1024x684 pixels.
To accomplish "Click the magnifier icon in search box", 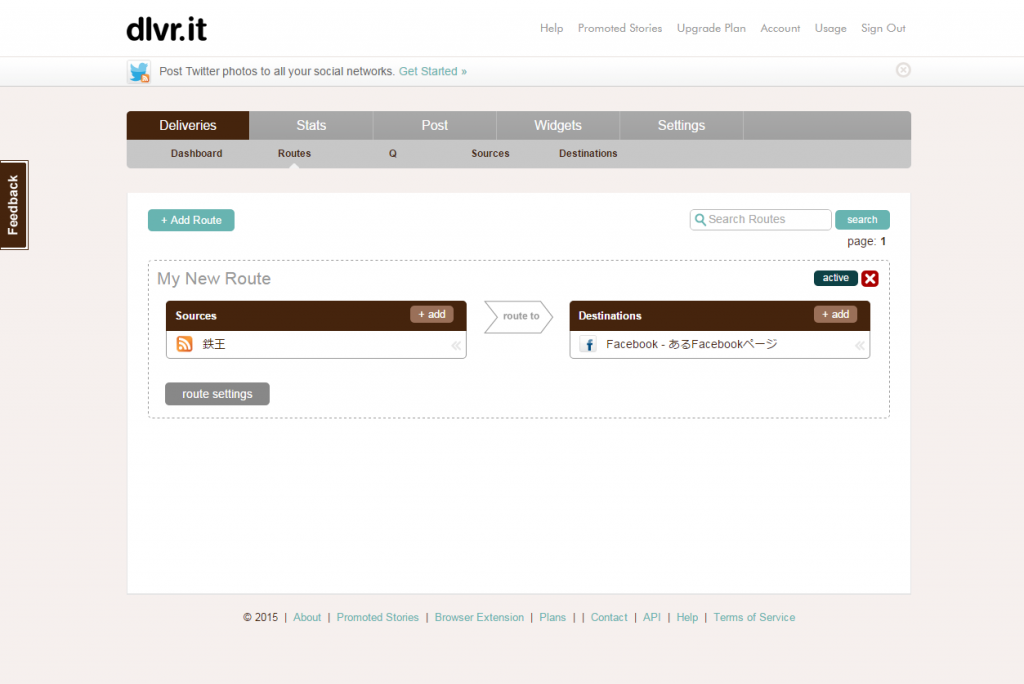I will click(700, 220).
